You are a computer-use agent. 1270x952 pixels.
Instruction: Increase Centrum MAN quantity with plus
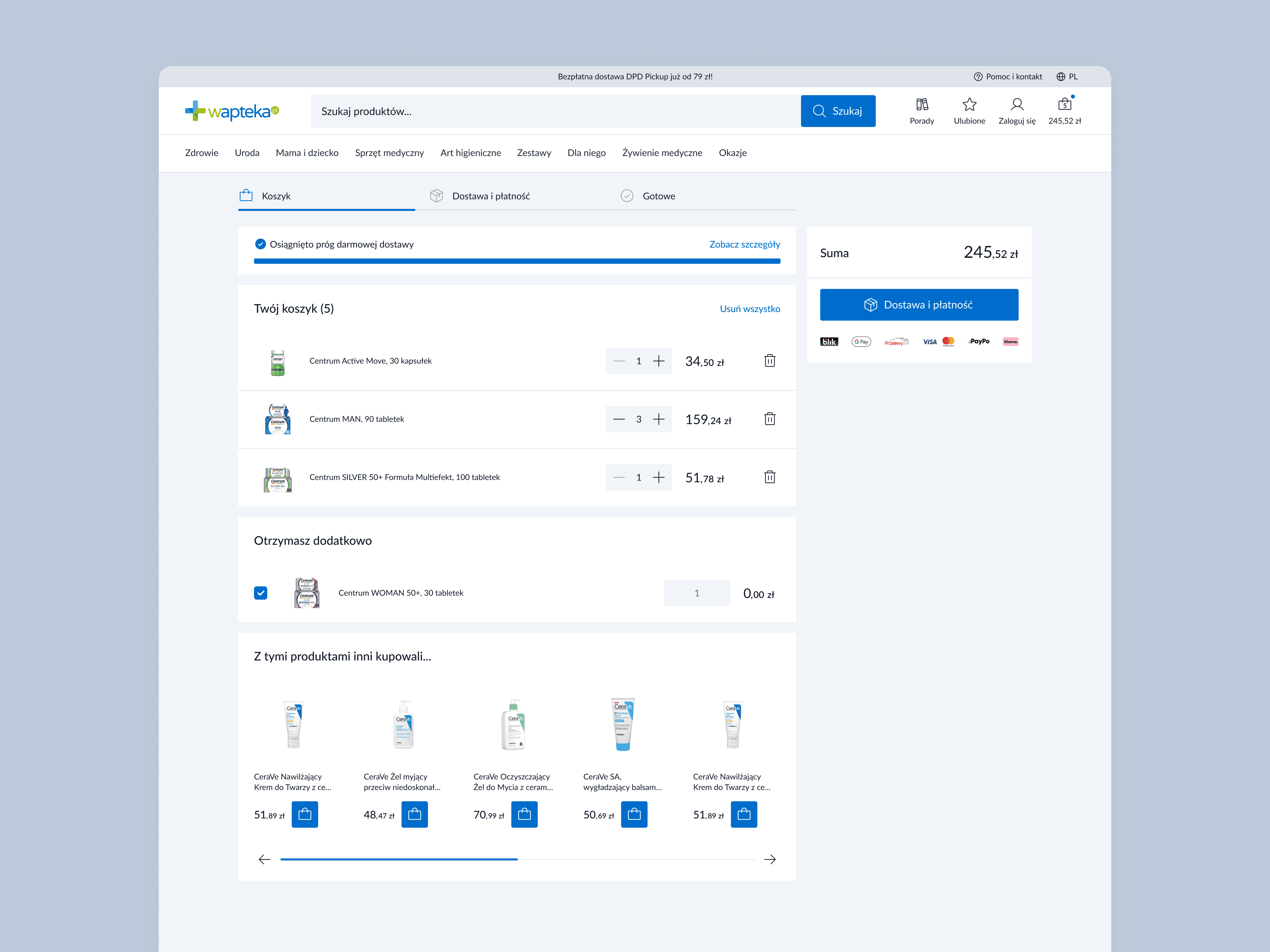click(x=658, y=419)
